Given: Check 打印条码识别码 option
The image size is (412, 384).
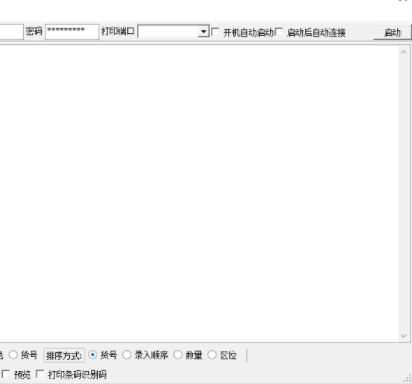Looking at the screenshot, I should click(40, 374).
